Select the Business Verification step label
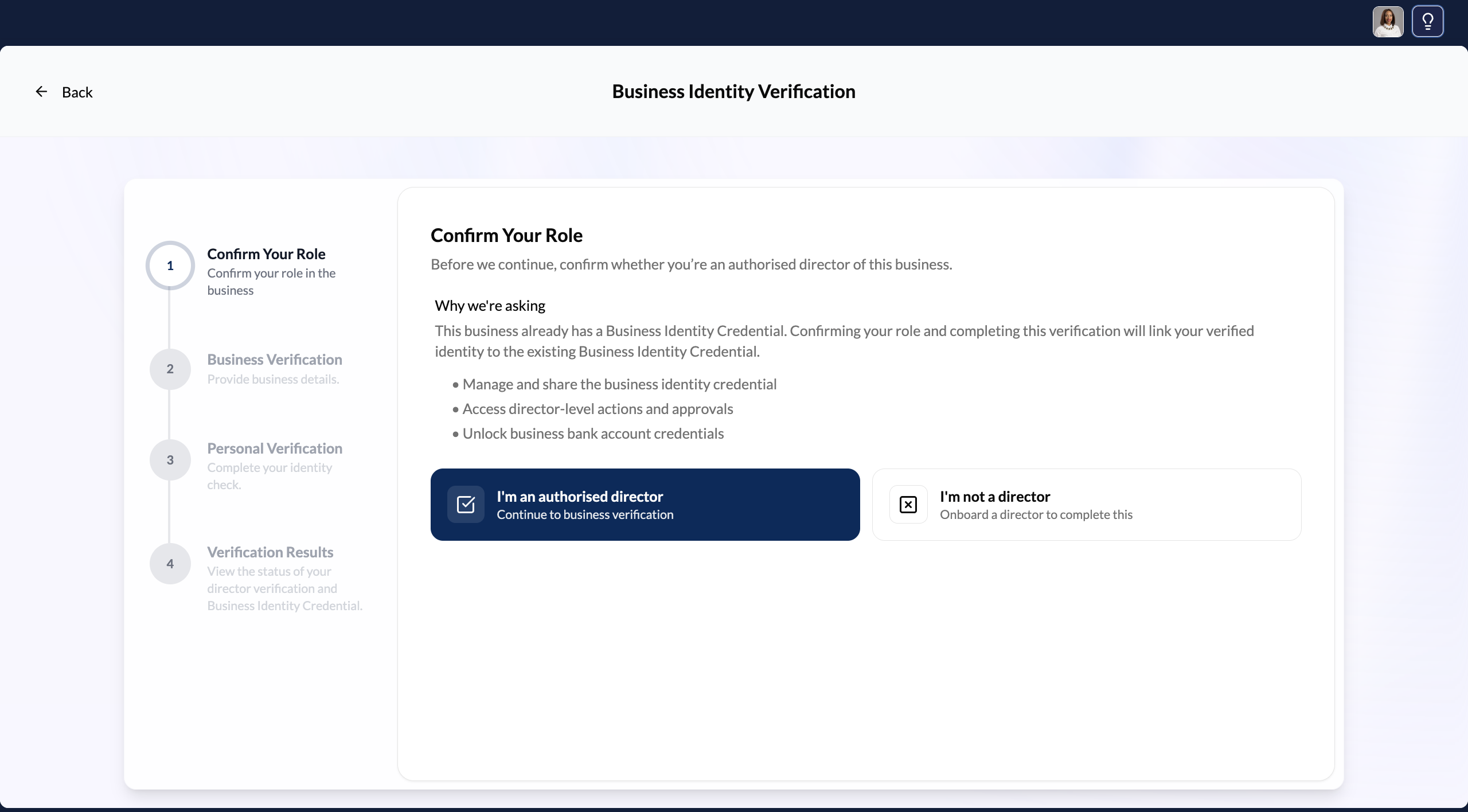 click(274, 360)
